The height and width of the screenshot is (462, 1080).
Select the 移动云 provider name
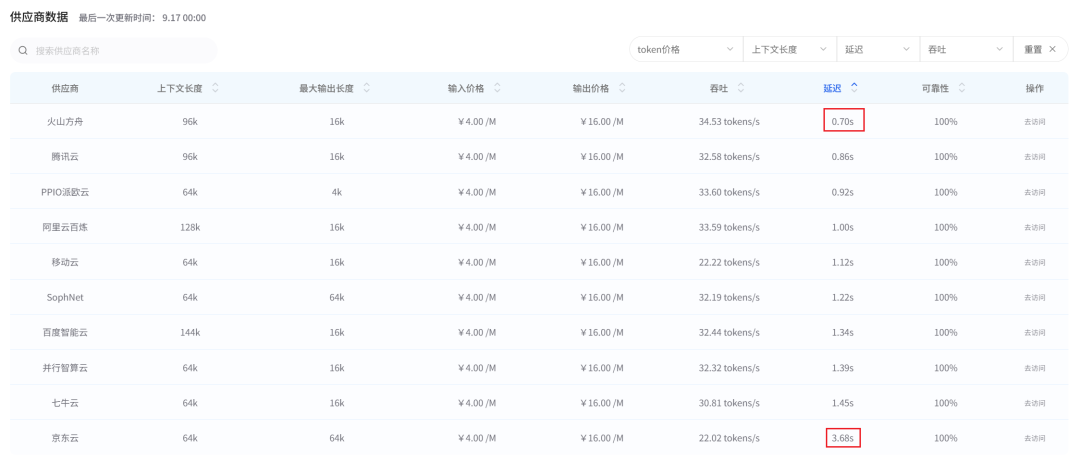click(65, 262)
